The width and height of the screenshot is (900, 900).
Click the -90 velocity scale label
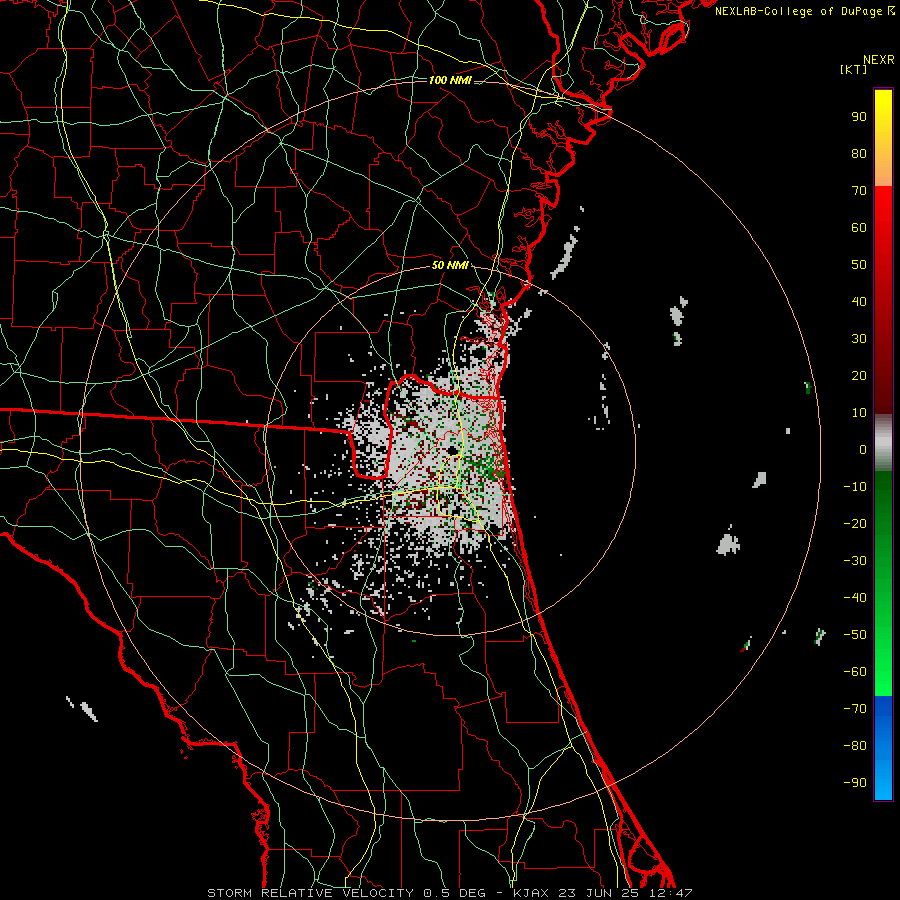pyautogui.click(x=855, y=783)
